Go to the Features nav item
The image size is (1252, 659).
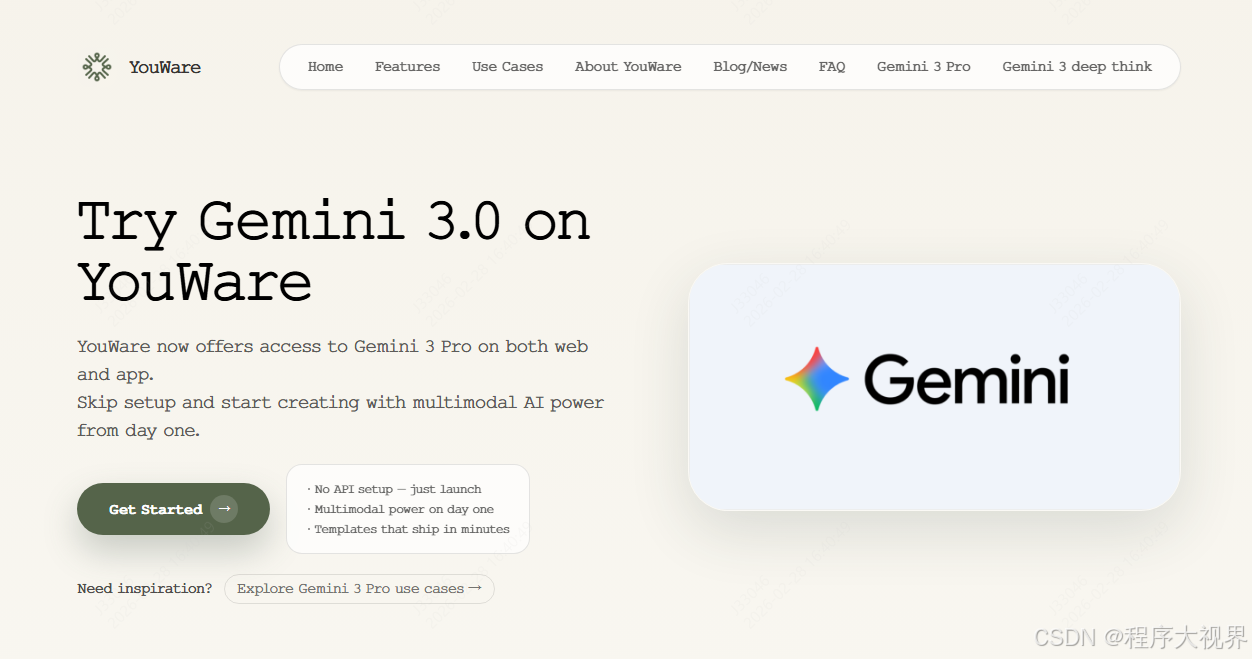pyautogui.click(x=407, y=67)
